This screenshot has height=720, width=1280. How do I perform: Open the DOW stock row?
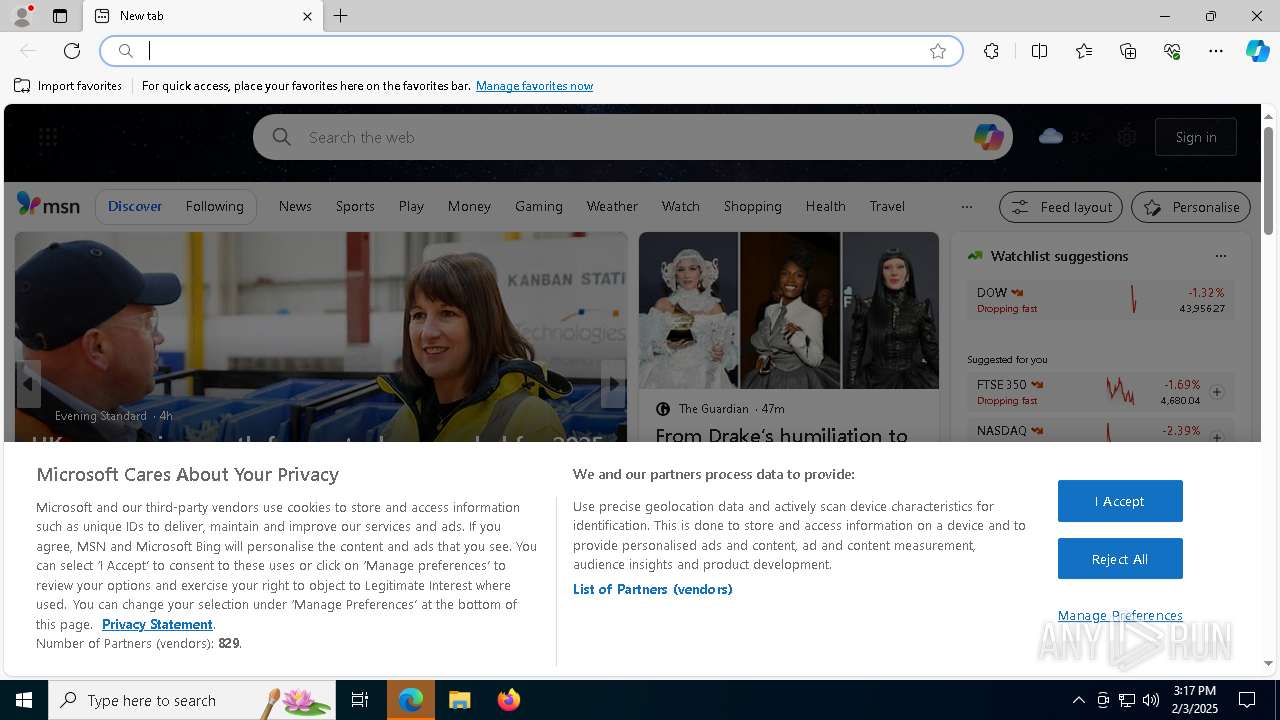pyautogui.click(x=1100, y=300)
